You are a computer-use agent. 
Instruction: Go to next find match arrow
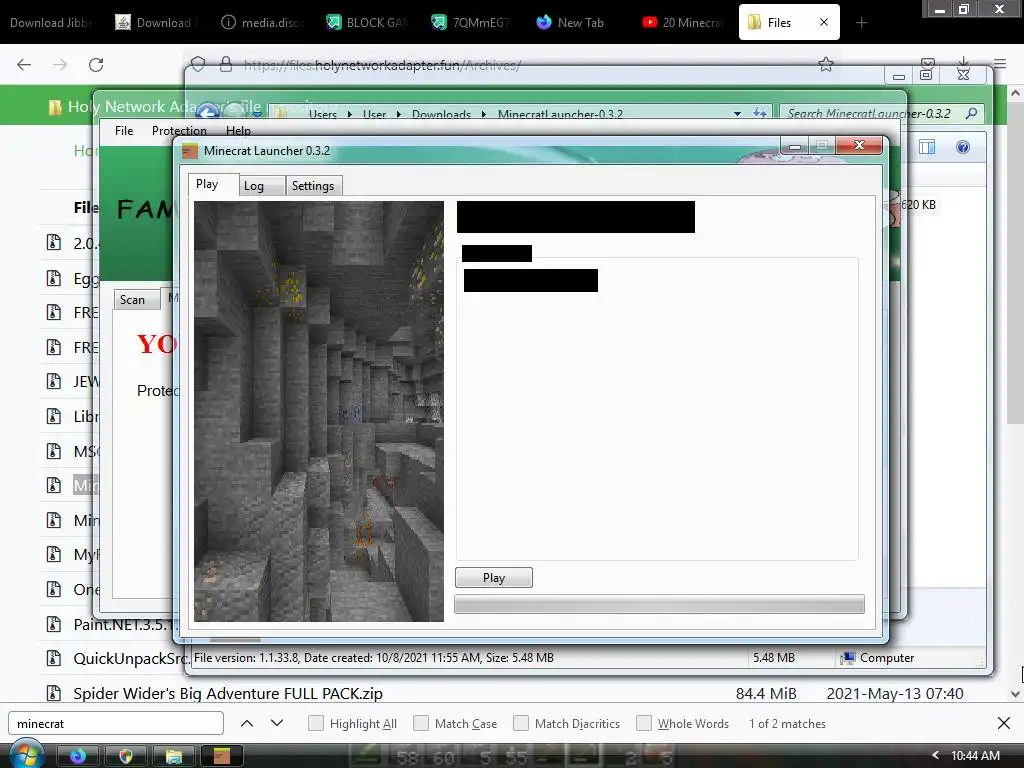[277, 723]
